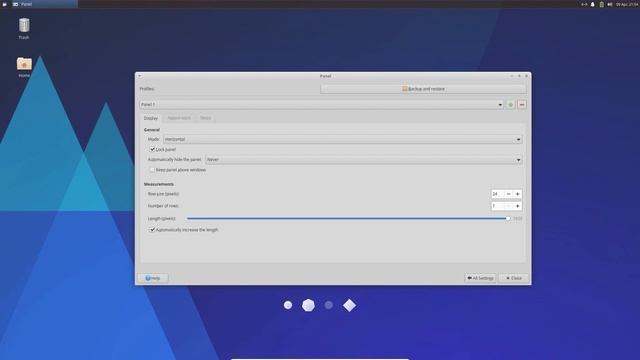Click the battery status tray icon
This screenshot has height=360, width=640.
(601, 4)
